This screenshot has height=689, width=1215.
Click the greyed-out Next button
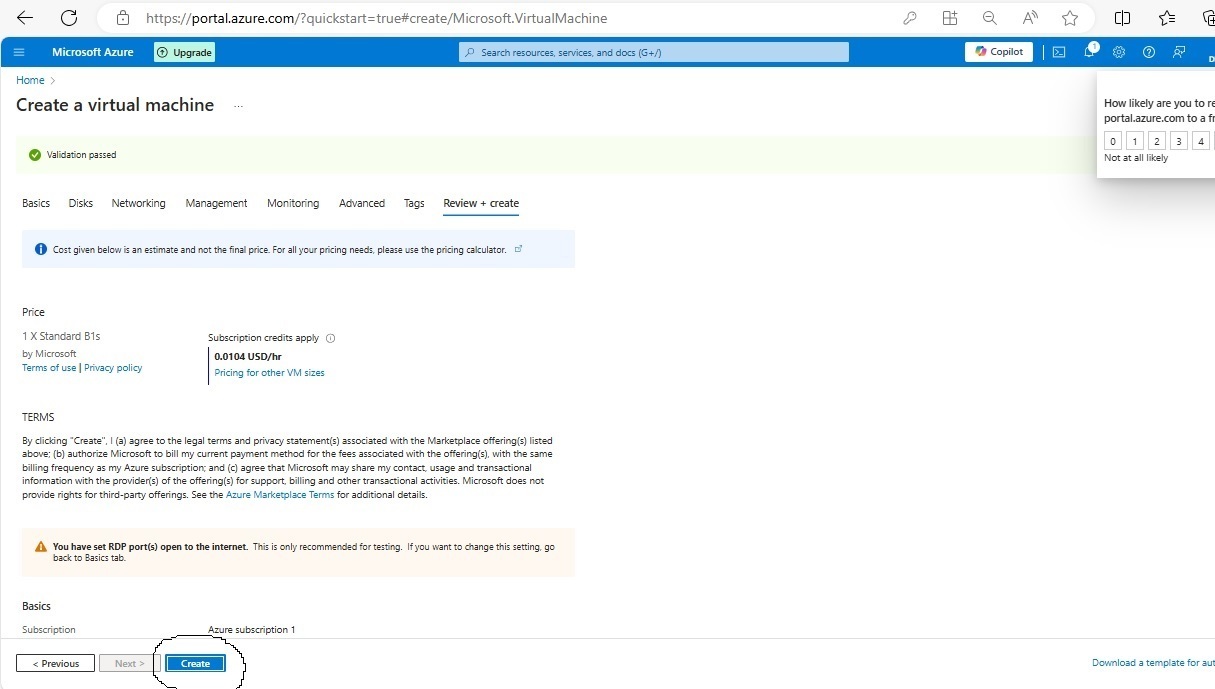pos(129,663)
